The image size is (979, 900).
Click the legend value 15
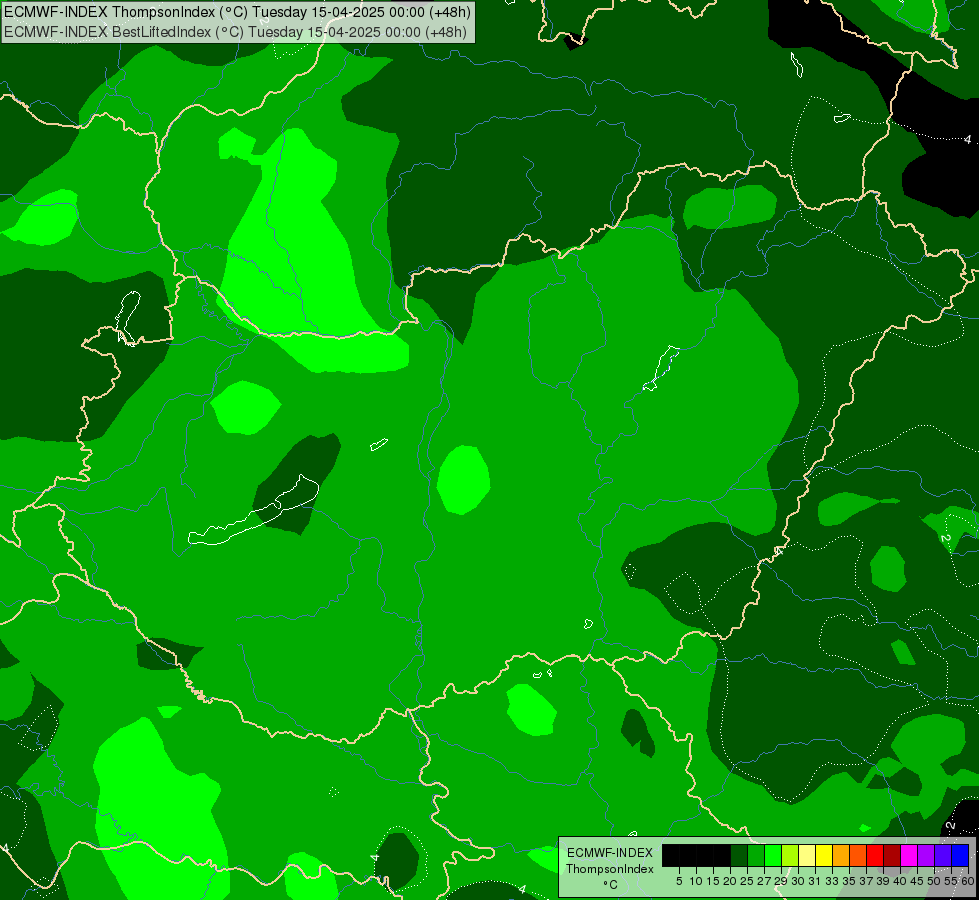[713, 881]
